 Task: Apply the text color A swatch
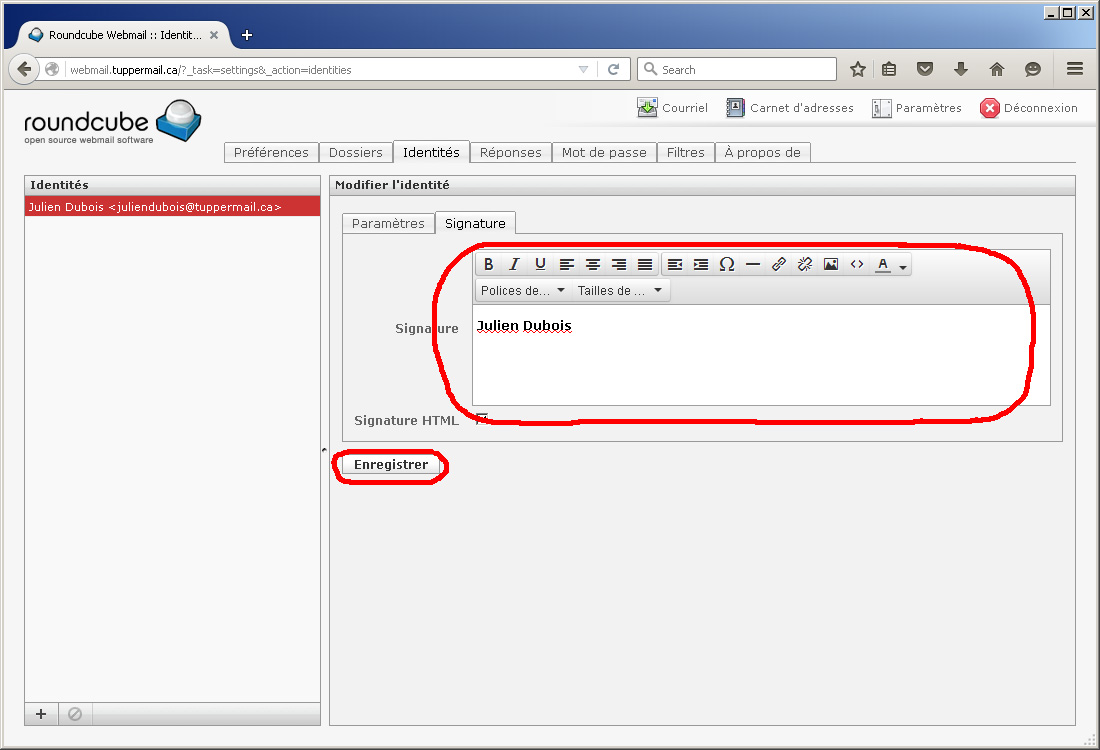pyautogui.click(x=883, y=265)
